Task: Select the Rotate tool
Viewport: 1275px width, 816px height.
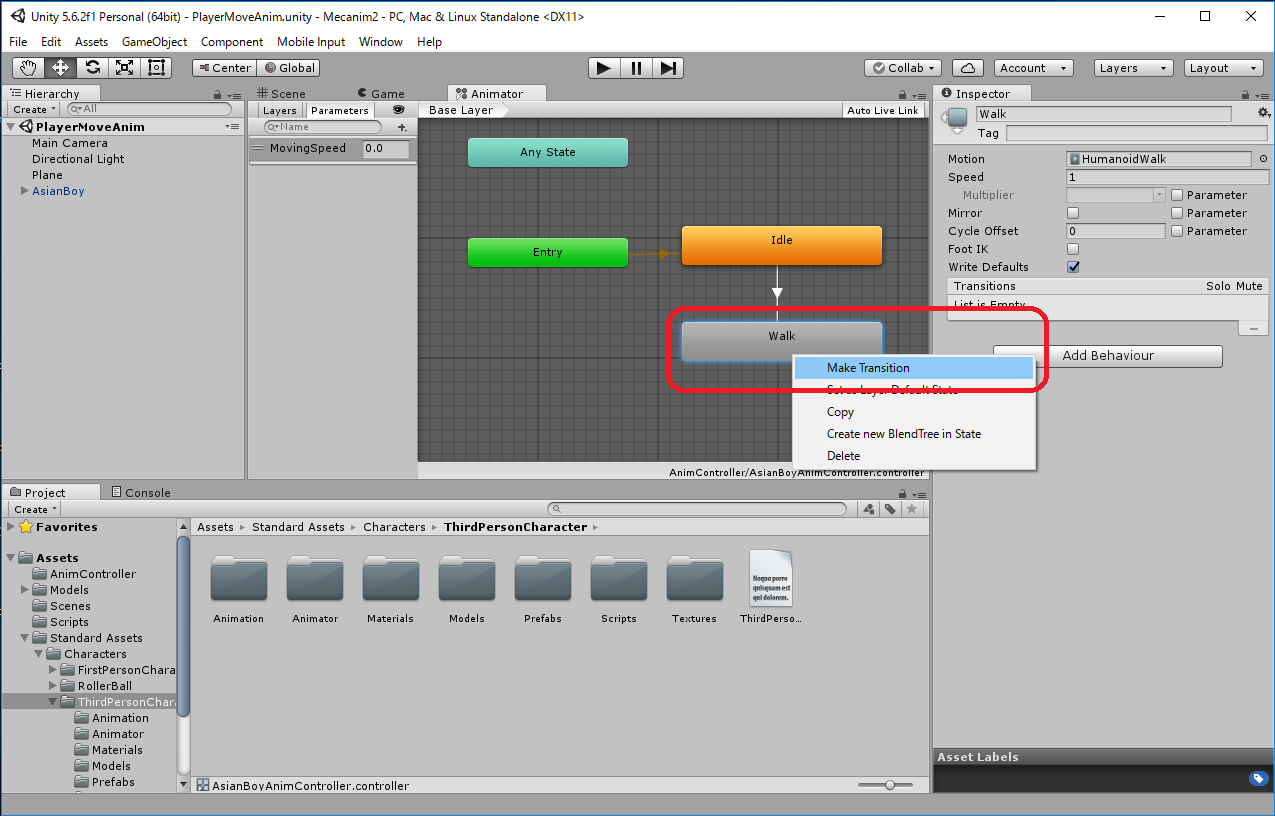Action: (92, 68)
